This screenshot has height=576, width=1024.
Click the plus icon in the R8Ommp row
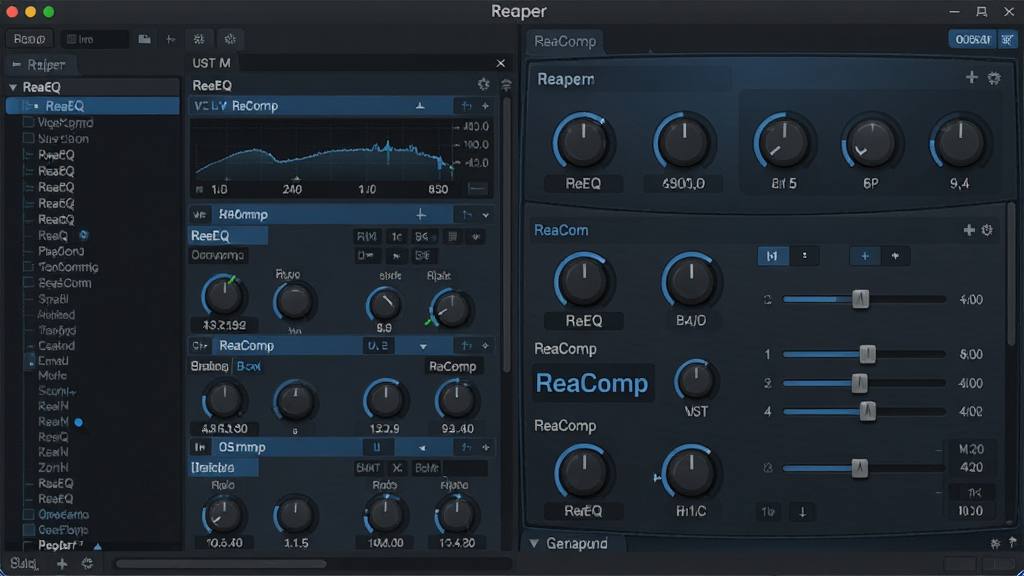coord(421,214)
